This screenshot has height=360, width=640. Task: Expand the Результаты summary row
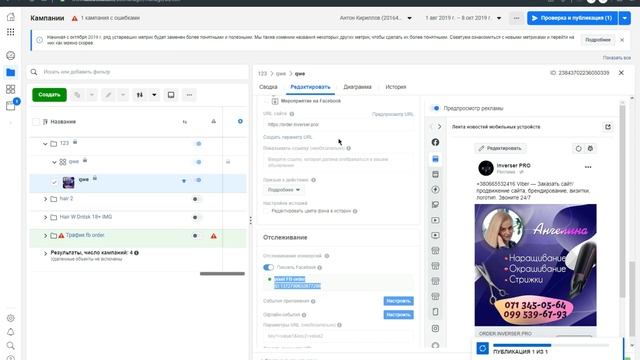[x=45, y=253]
